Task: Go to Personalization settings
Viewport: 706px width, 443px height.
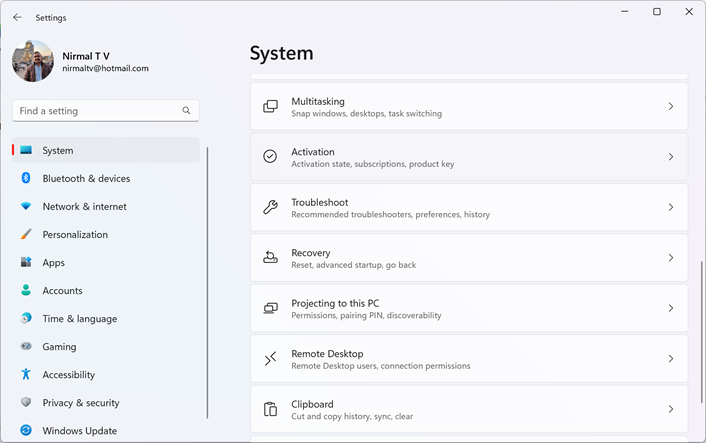Action: [x=106, y=234]
